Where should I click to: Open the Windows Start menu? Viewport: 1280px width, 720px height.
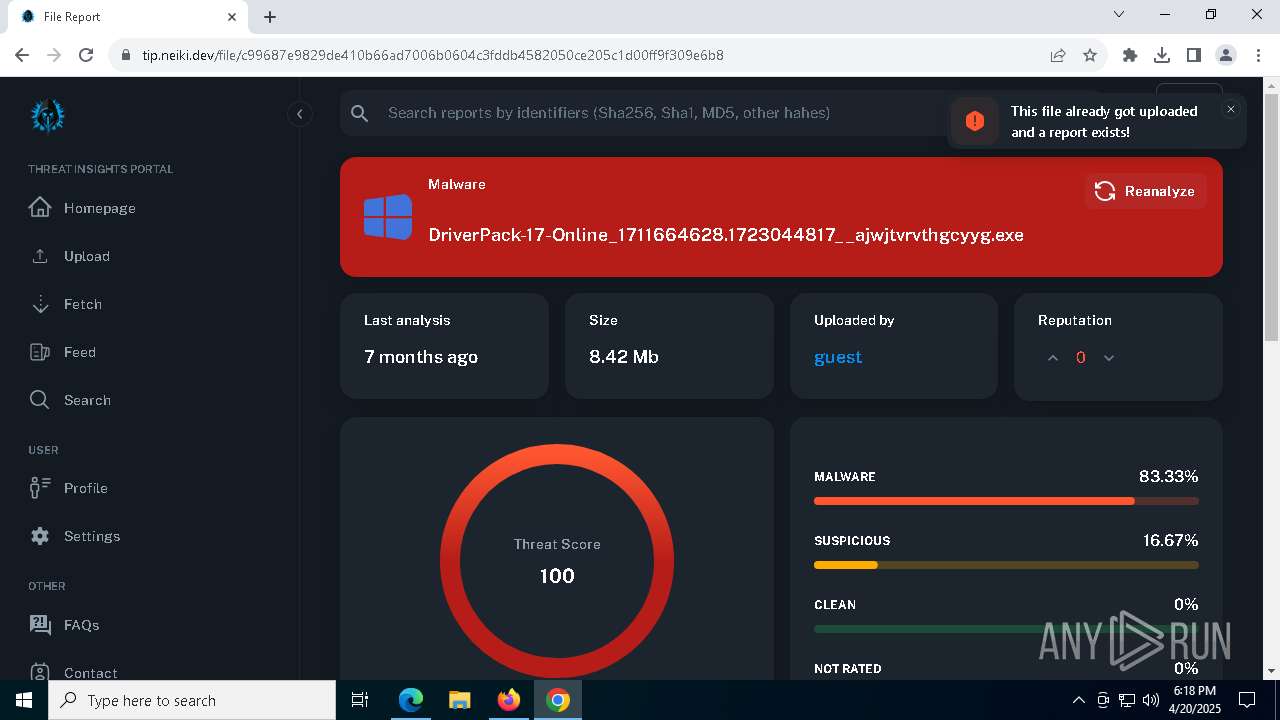point(24,700)
